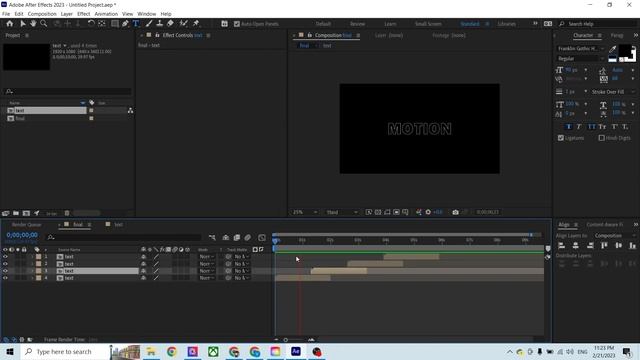Open the composition mini-flowchart icon in timeline
640x360 pixels.
212,238
